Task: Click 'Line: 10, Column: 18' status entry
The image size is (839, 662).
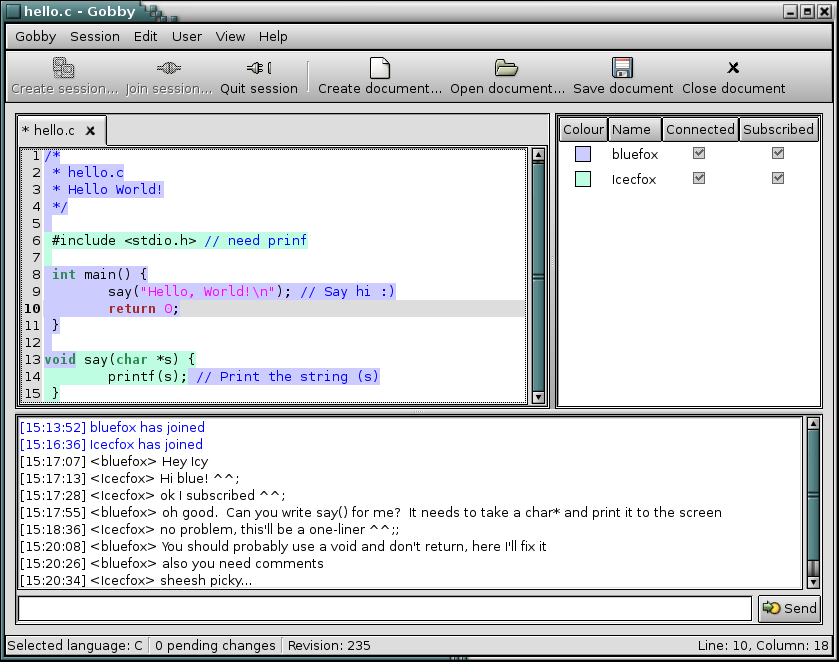Action: [763, 645]
